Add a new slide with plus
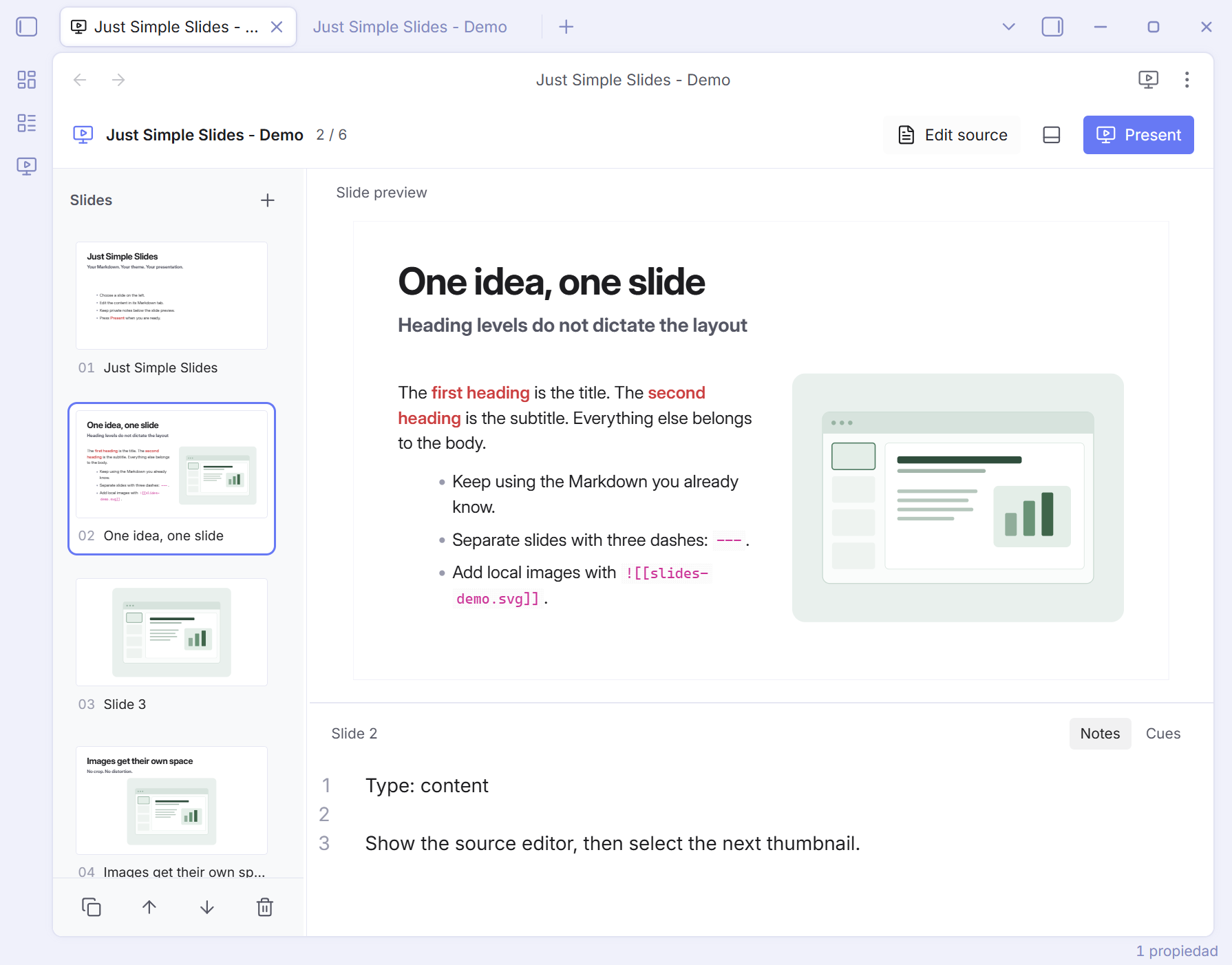This screenshot has width=1232, height=965. [268, 200]
